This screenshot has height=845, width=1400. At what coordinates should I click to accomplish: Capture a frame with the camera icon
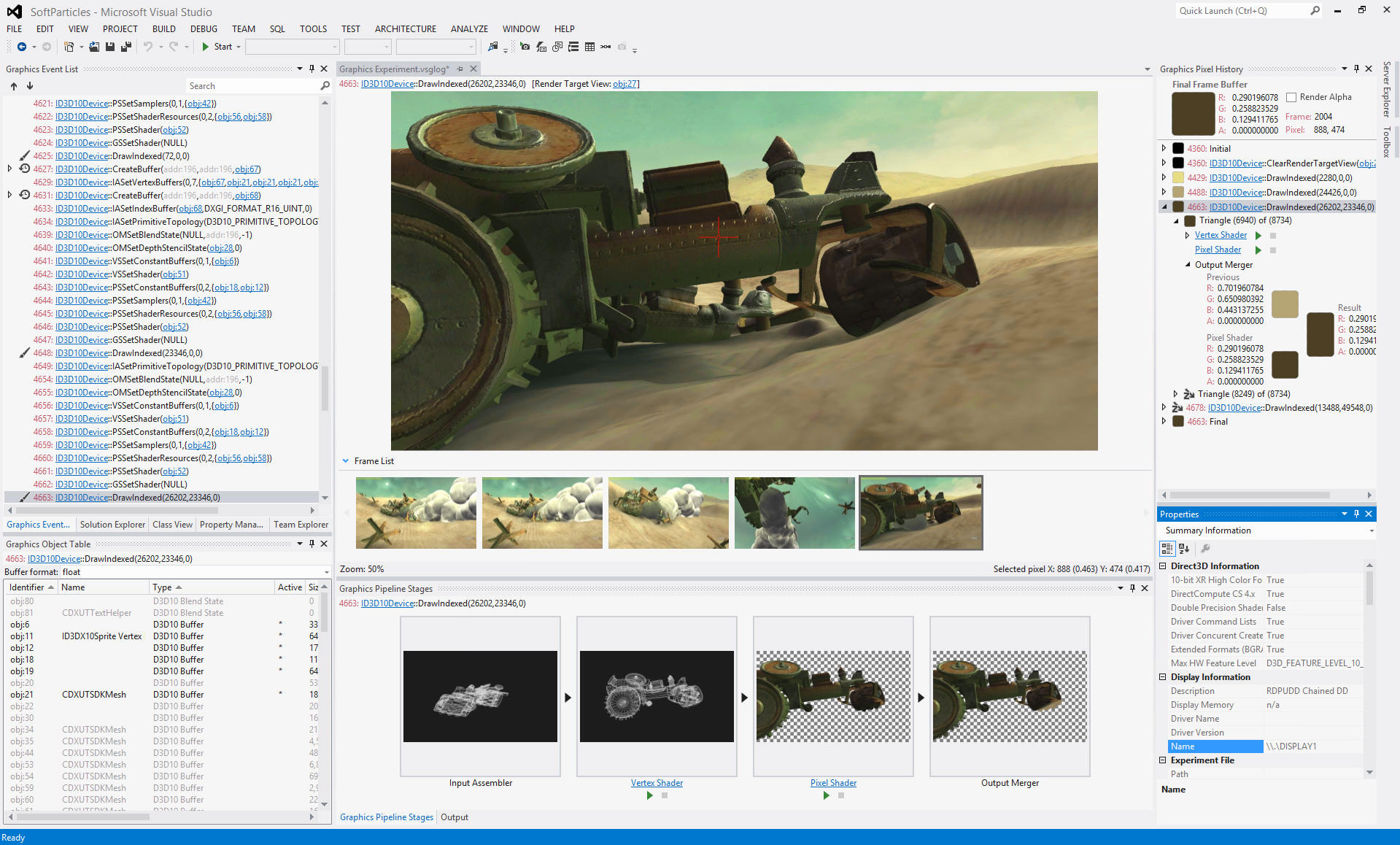pos(525,47)
